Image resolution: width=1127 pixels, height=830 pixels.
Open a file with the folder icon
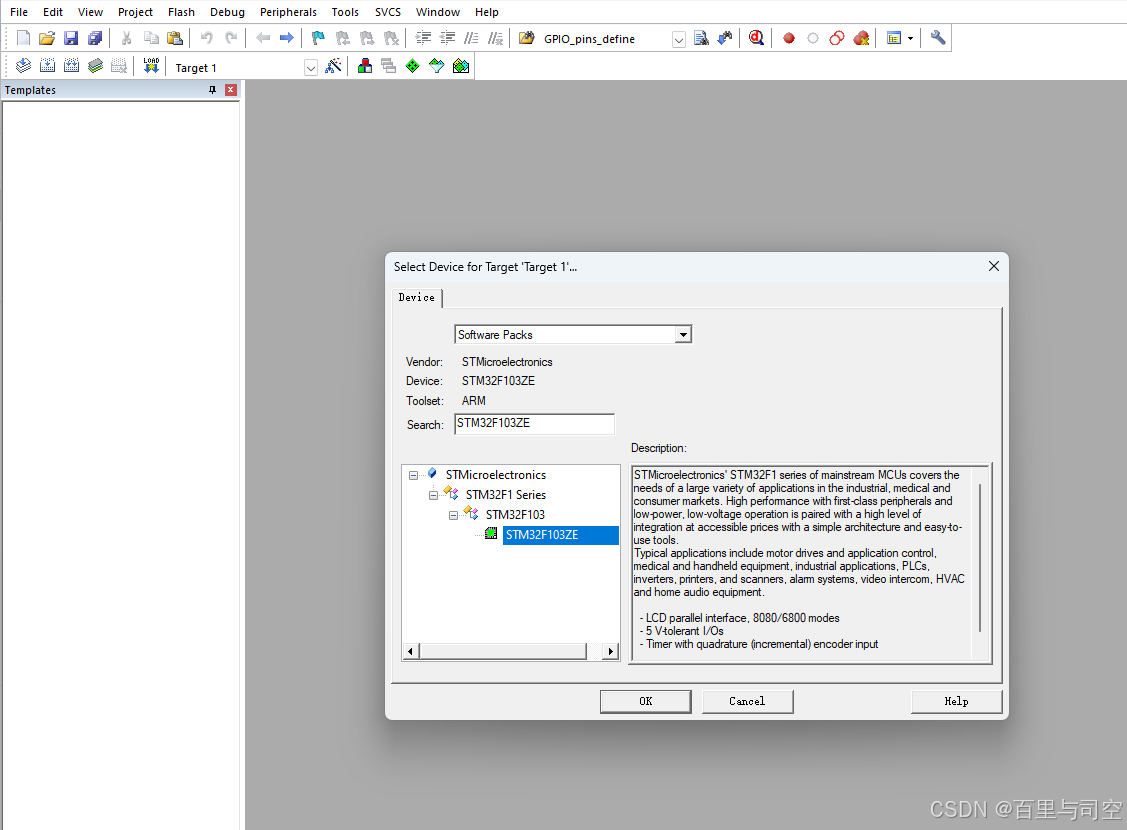[47, 38]
